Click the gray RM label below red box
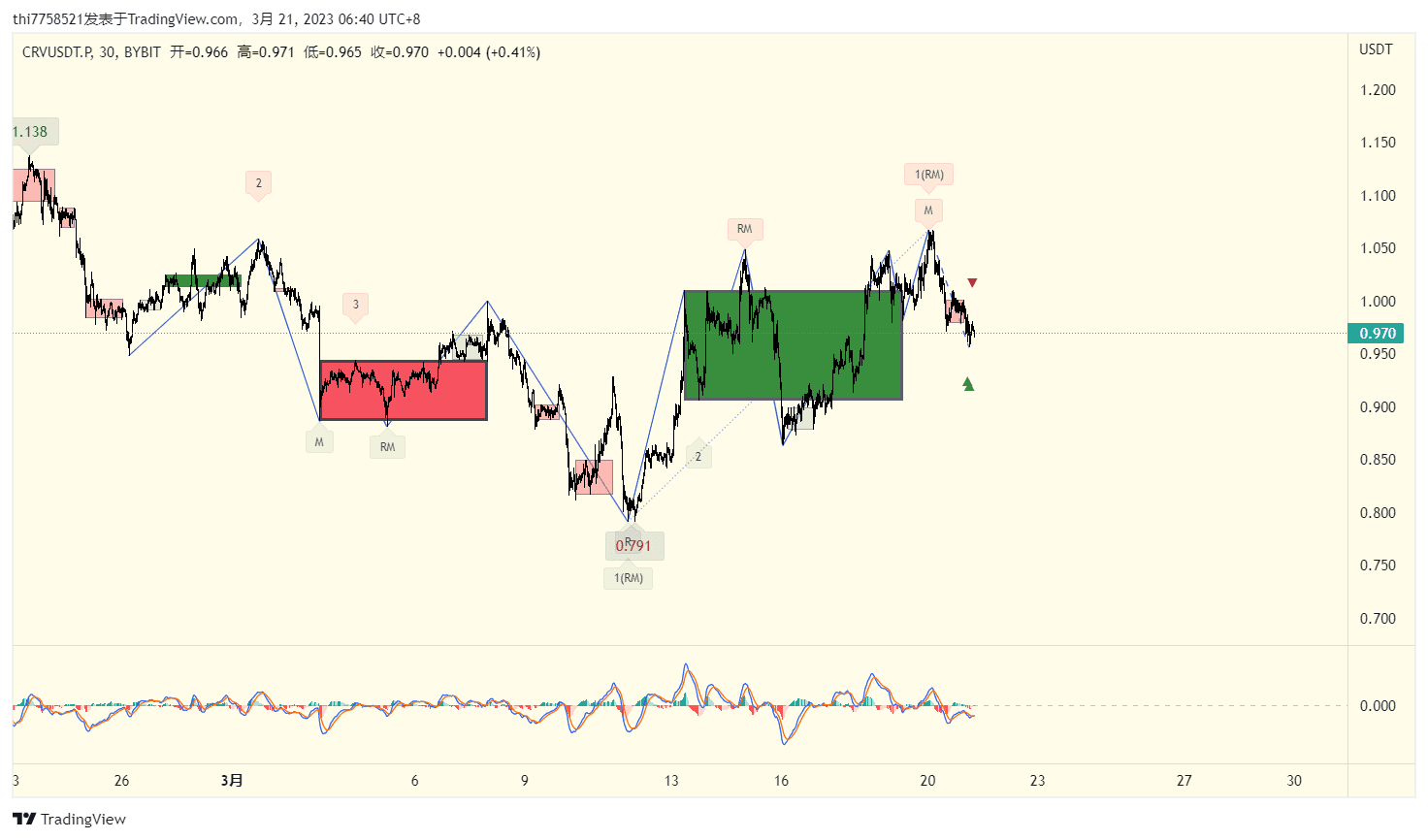The image size is (1428, 840). click(x=388, y=447)
